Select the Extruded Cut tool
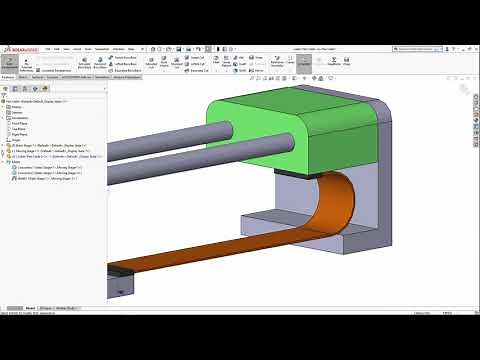This screenshot has width=480, height=360. (151, 63)
